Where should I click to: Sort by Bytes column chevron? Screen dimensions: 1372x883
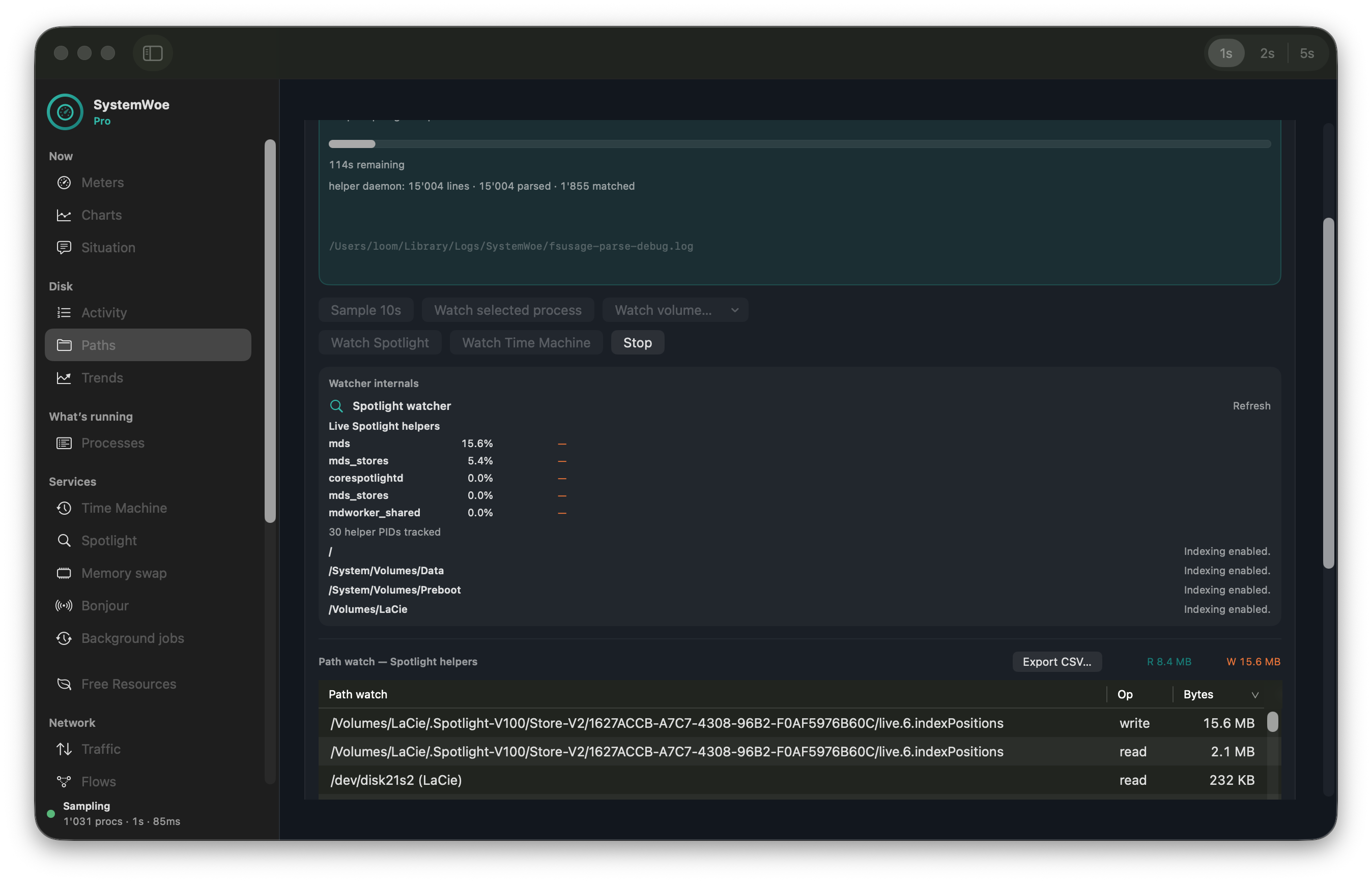tap(1255, 695)
